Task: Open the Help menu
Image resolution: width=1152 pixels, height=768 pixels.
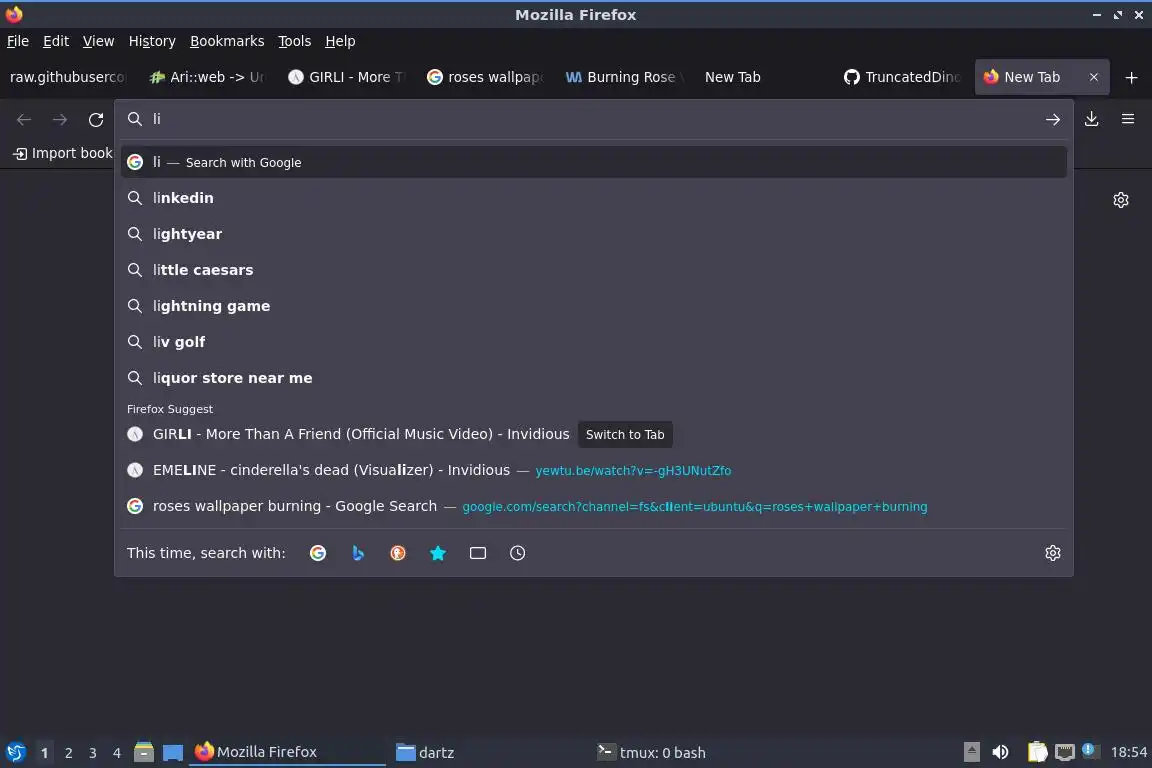Action: [x=340, y=41]
